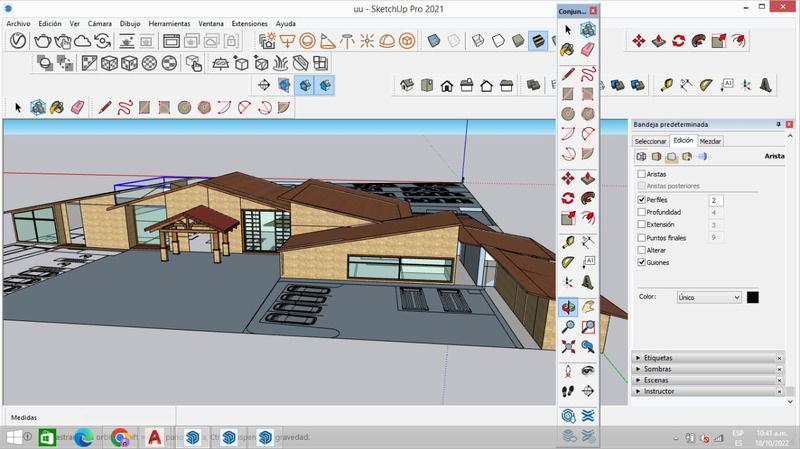800x449 pixels.
Task: Expand the Etiquetas panel
Action: [707, 358]
